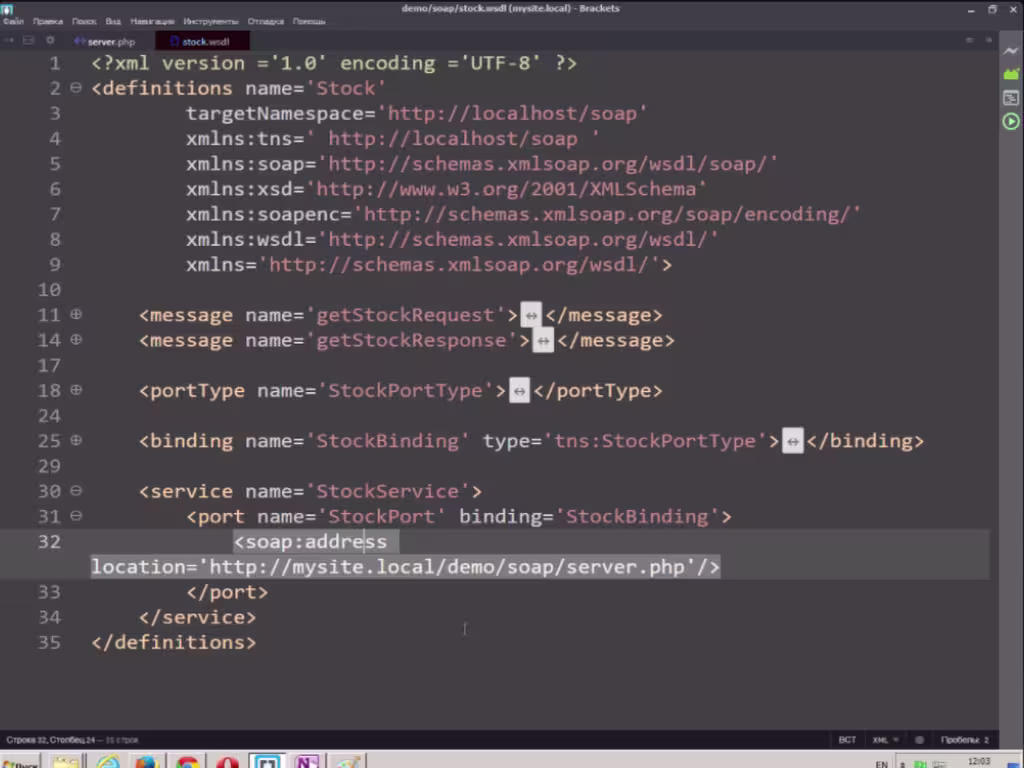
Task: Open the Файл menu
Action: (x=14, y=21)
